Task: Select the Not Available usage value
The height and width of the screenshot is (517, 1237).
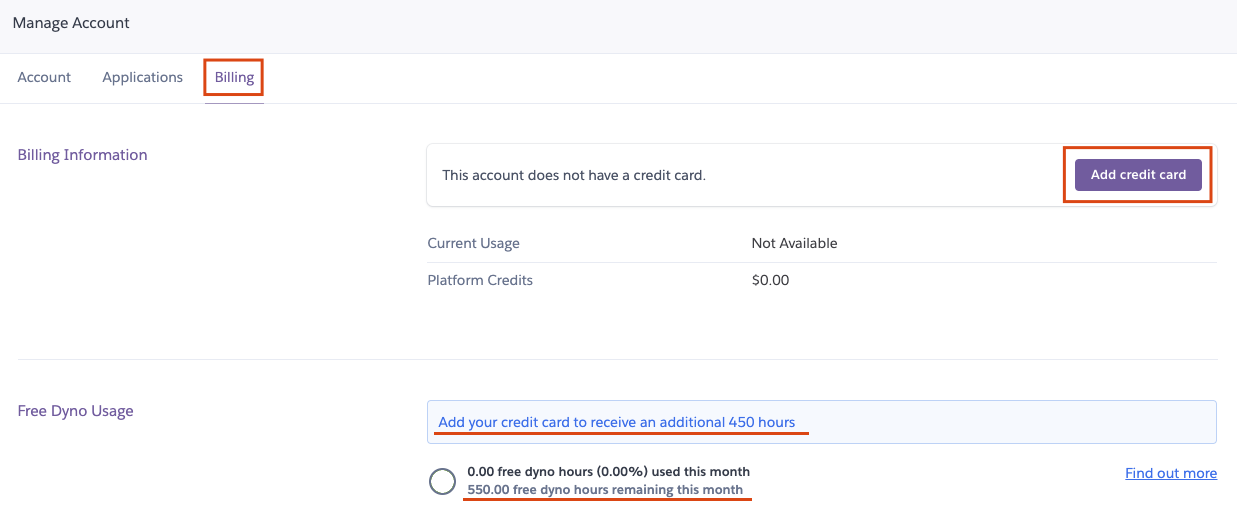Action: coord(794,243)
